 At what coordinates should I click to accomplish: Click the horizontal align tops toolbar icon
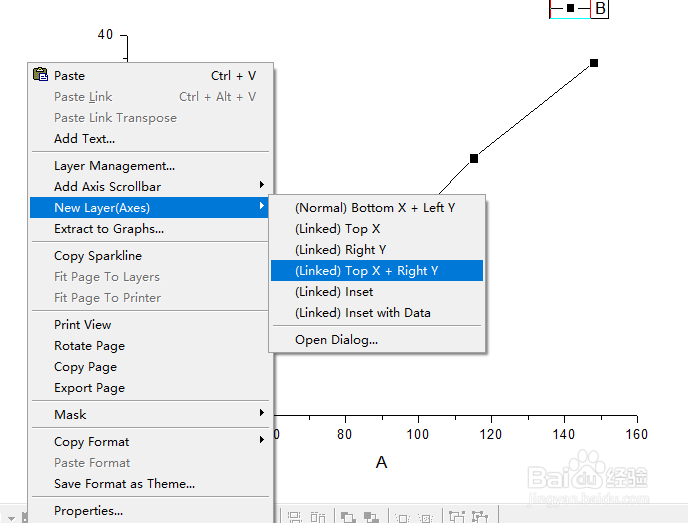(x=318, y=517)
